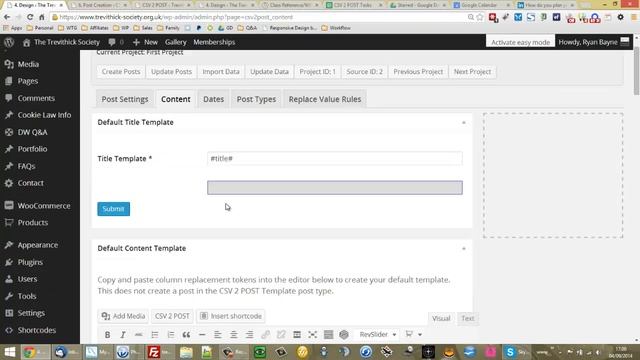The image size is (640, 360).
Task: Submit the title template form
Action: [x=113, y=209]
